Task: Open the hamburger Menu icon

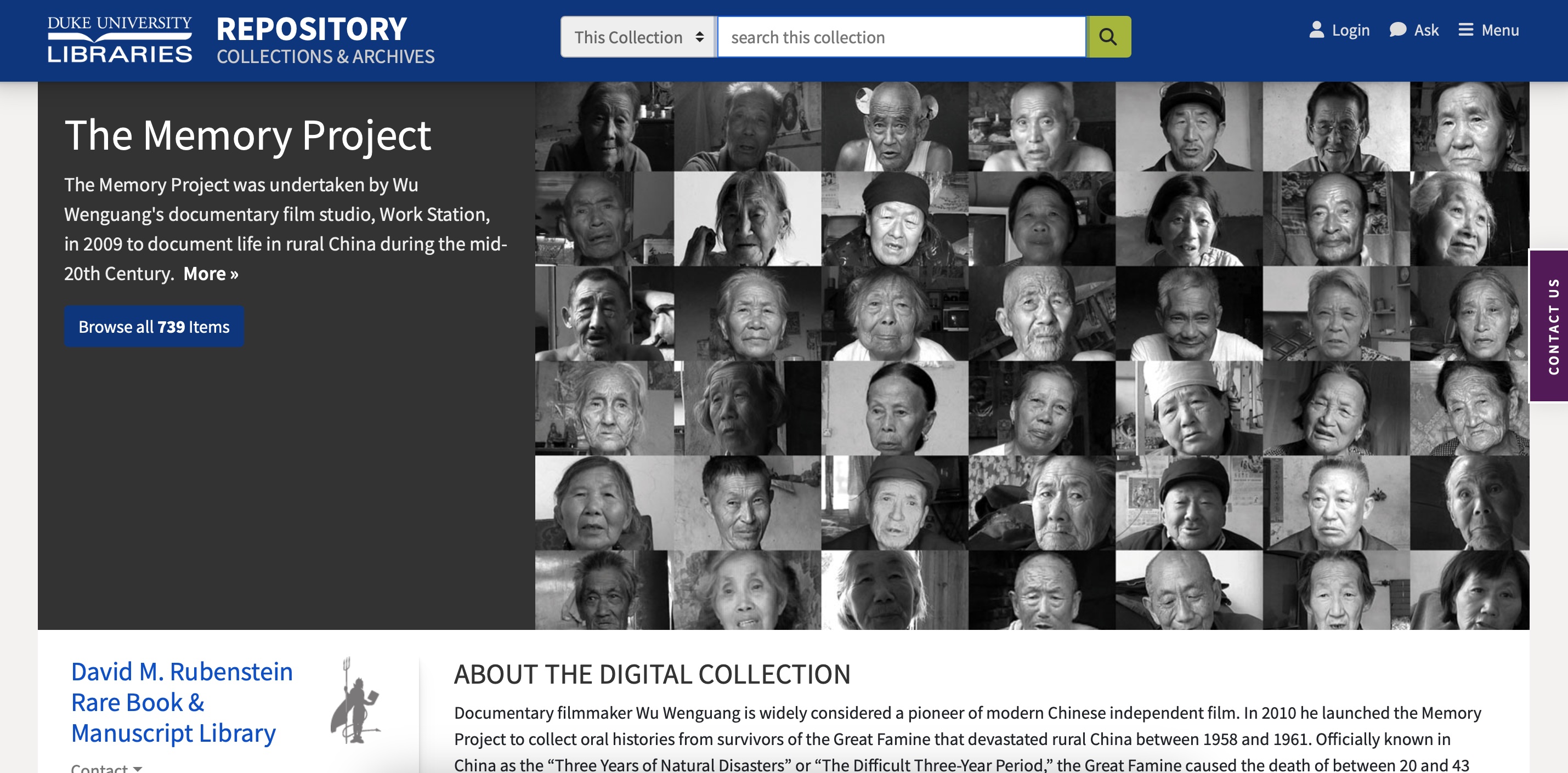Action: 1466,30
